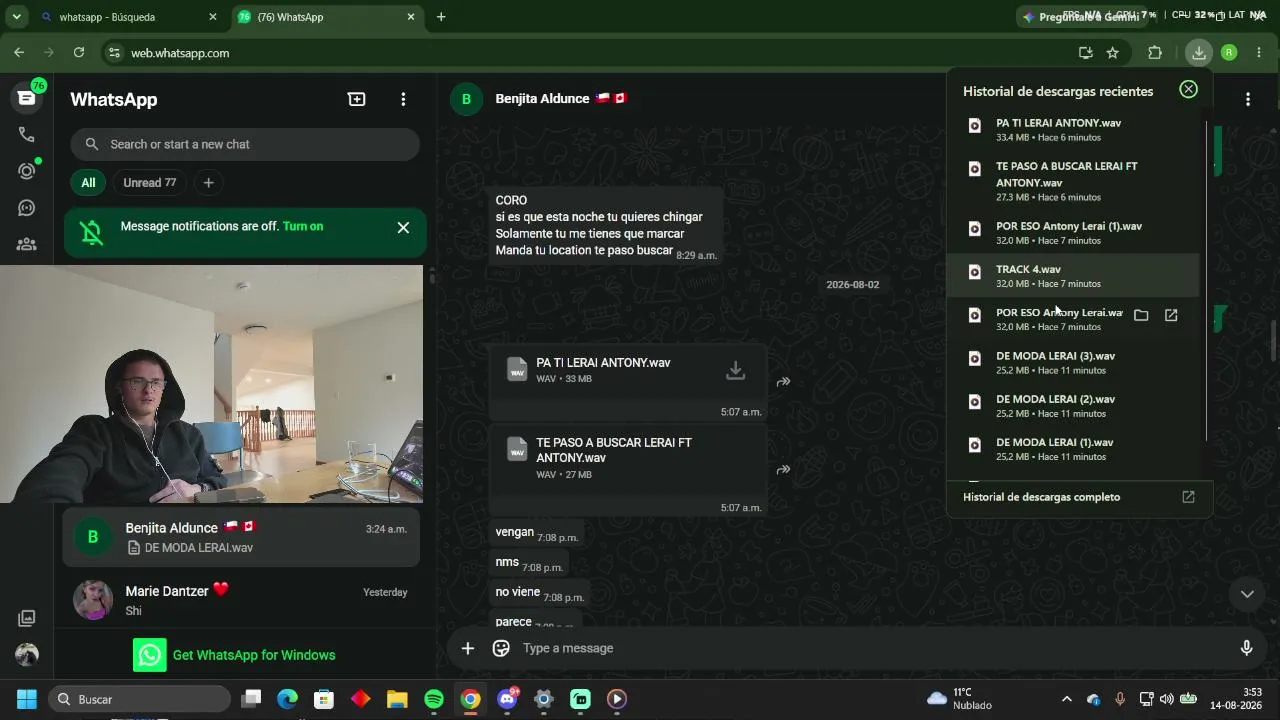
Task: Open the chat options menu in header
Action: coord(1248,99)
